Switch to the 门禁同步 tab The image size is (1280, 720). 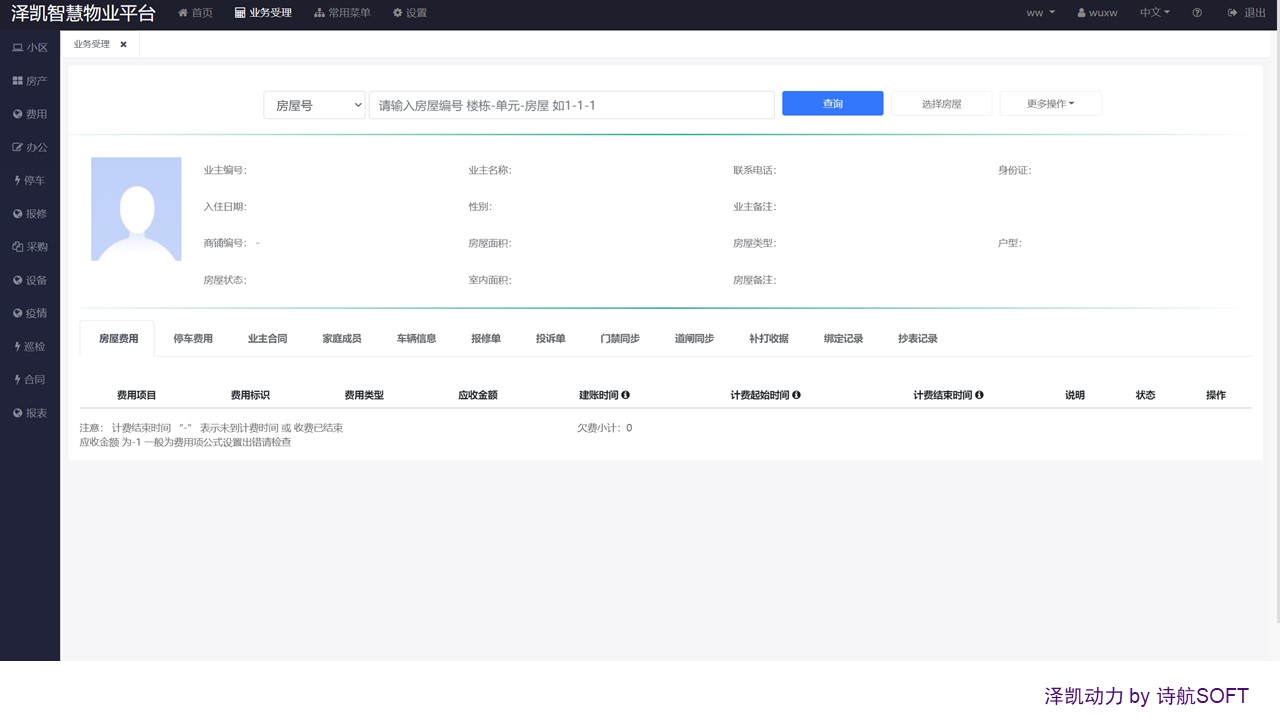pos(620,339)
